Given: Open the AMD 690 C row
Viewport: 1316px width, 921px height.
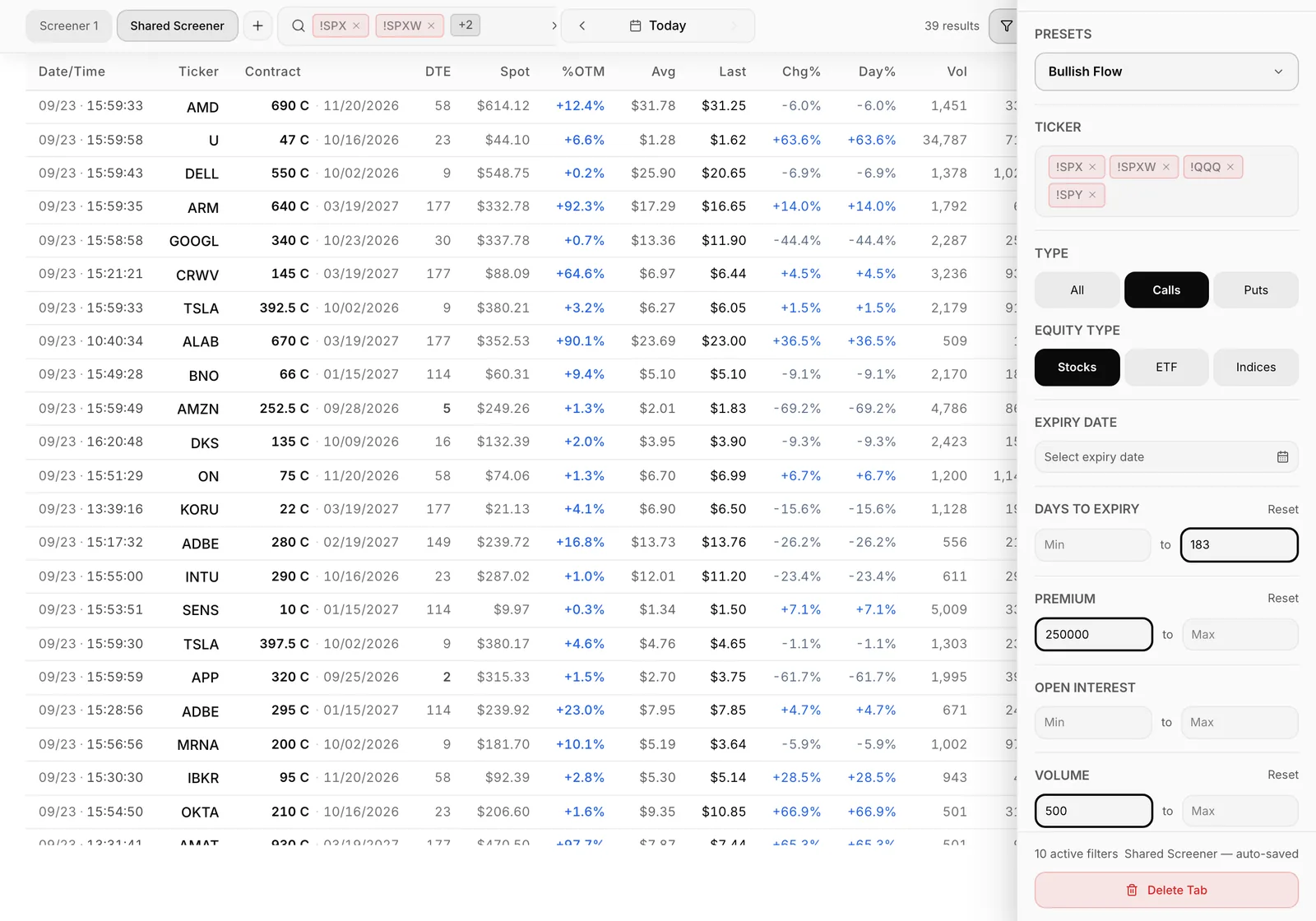Looking at the screenshot, I should click(x=521, y=106).
